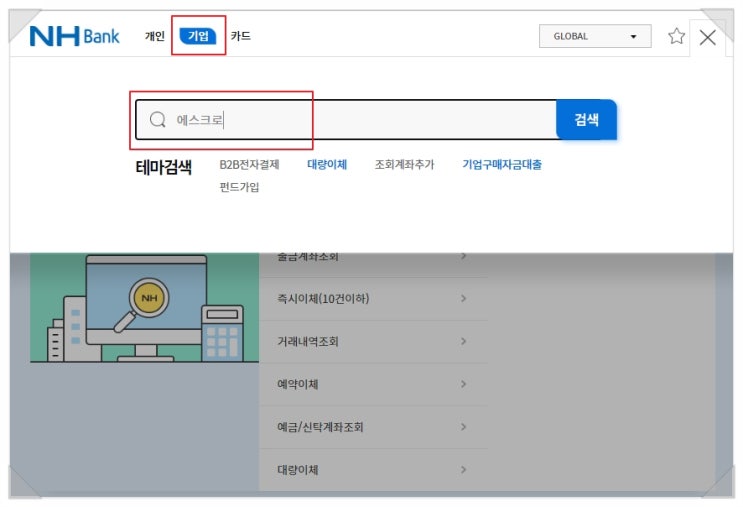The image size is (743, 507).
Task: Open the 거래내역조회 menu item
Action: (x=373, y=342)
